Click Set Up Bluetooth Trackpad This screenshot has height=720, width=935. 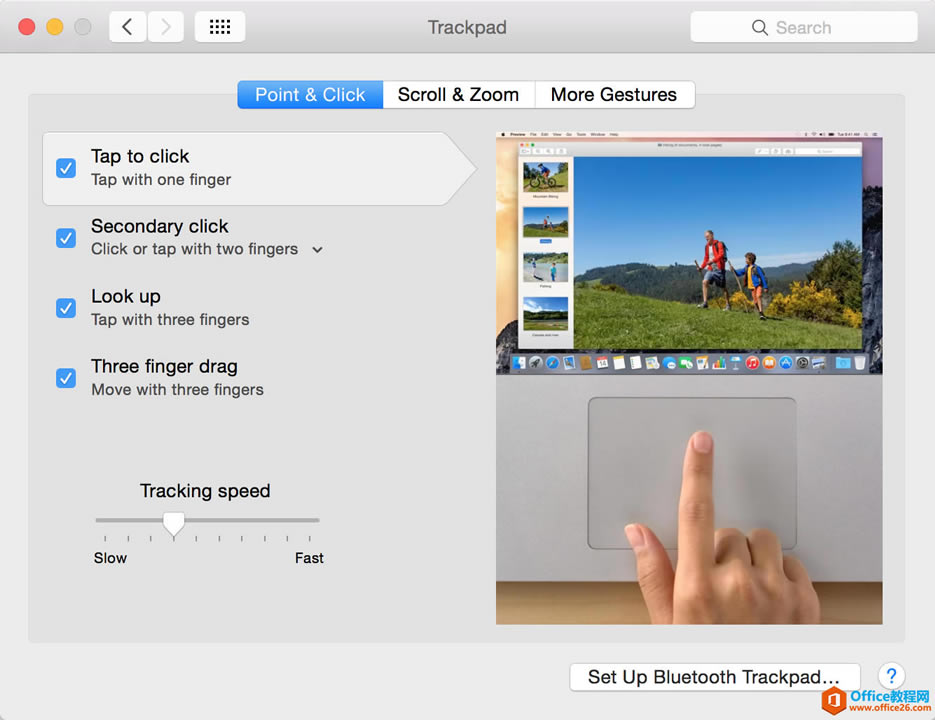[x=714, y=677]
